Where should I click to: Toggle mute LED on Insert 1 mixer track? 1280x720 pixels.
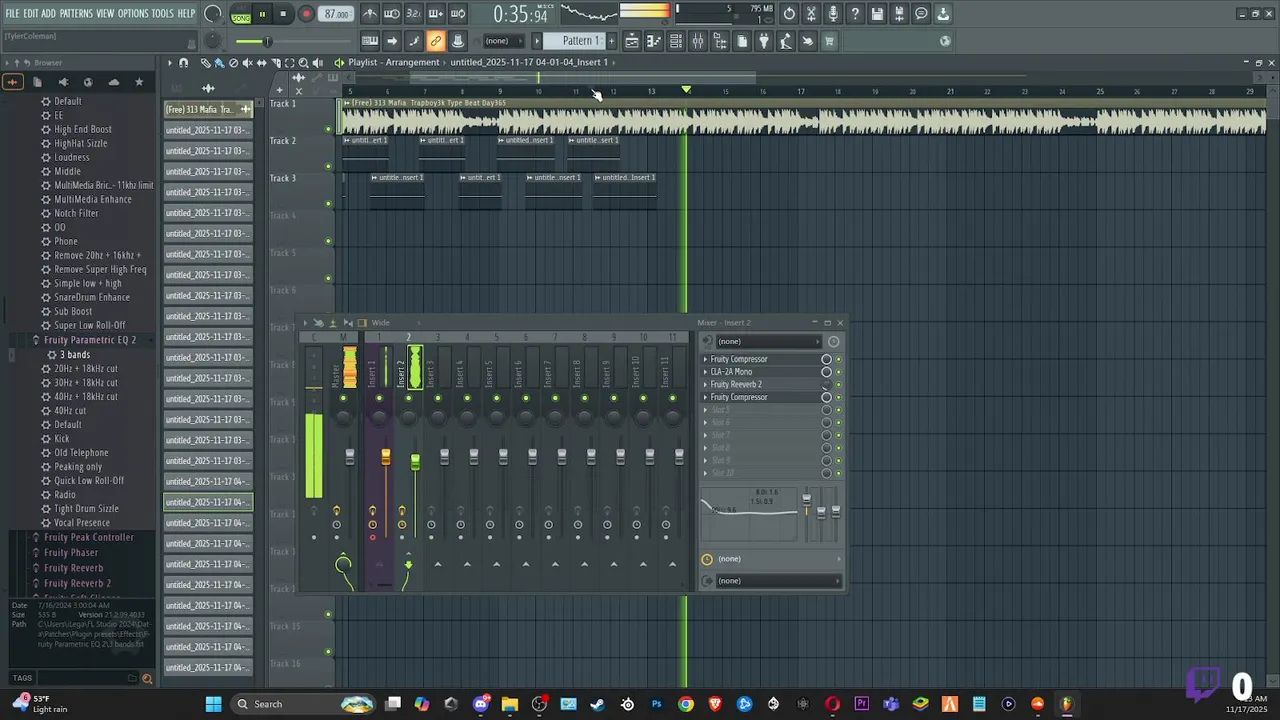(379, 398)
